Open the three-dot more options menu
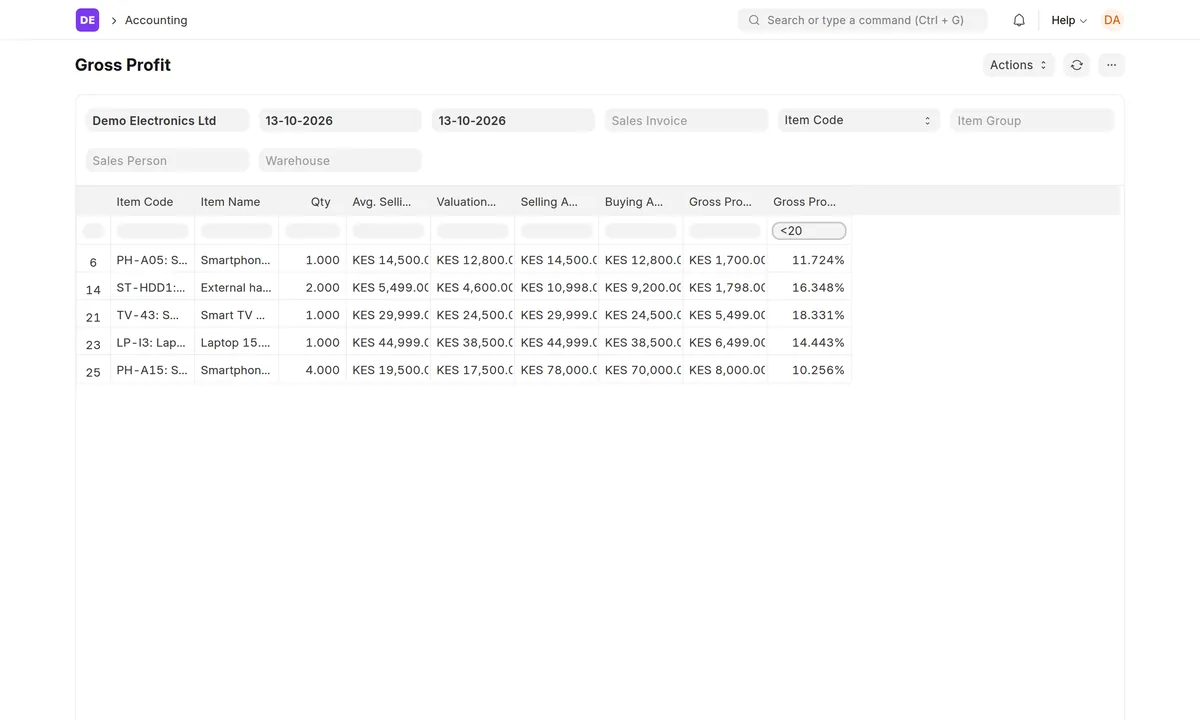 1111,65
